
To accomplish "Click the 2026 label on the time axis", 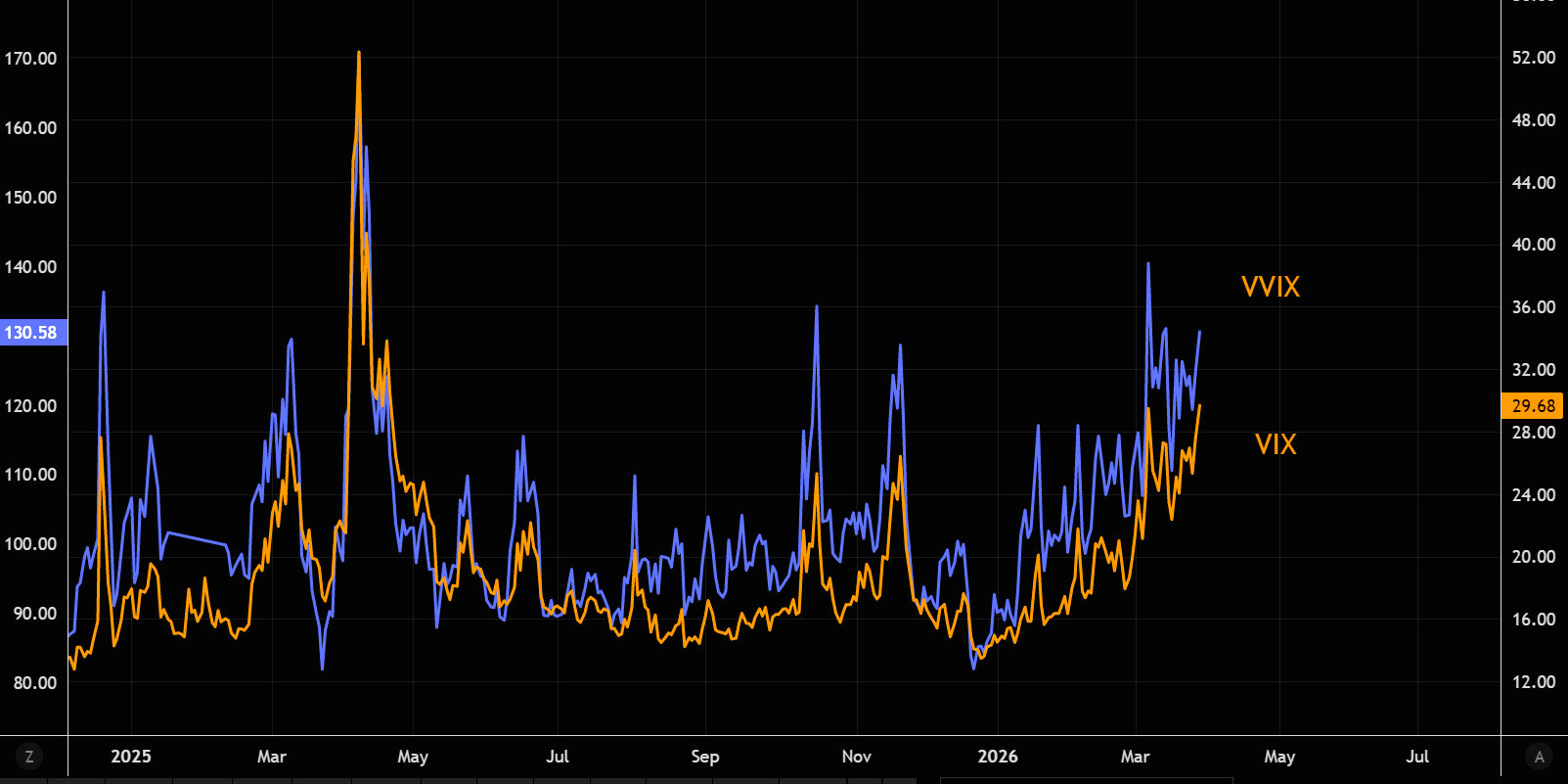I will pyautogui.click(x=998, y=757).
